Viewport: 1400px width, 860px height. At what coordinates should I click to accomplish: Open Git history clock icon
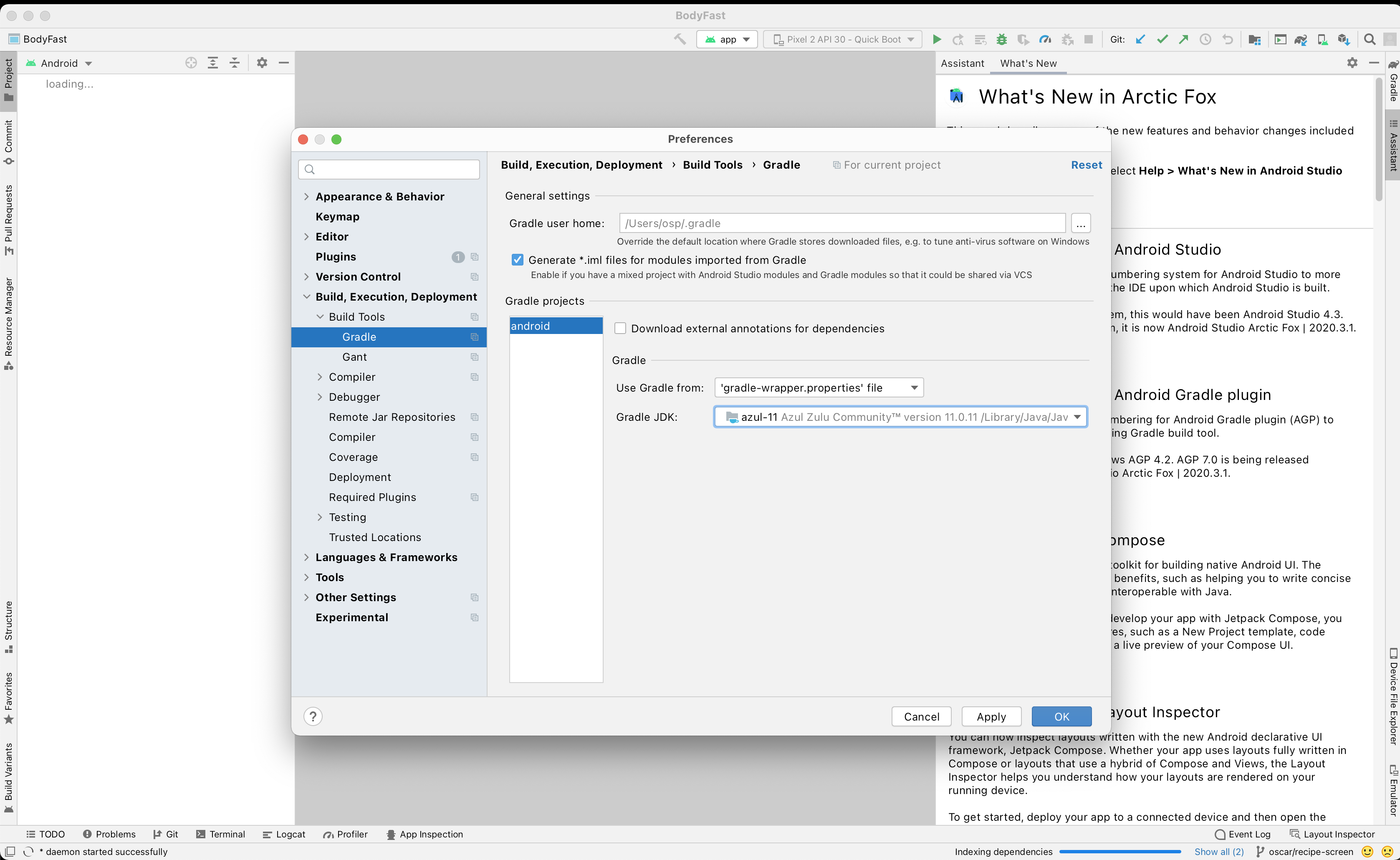pyautogui.click(x=1205, y=39)
